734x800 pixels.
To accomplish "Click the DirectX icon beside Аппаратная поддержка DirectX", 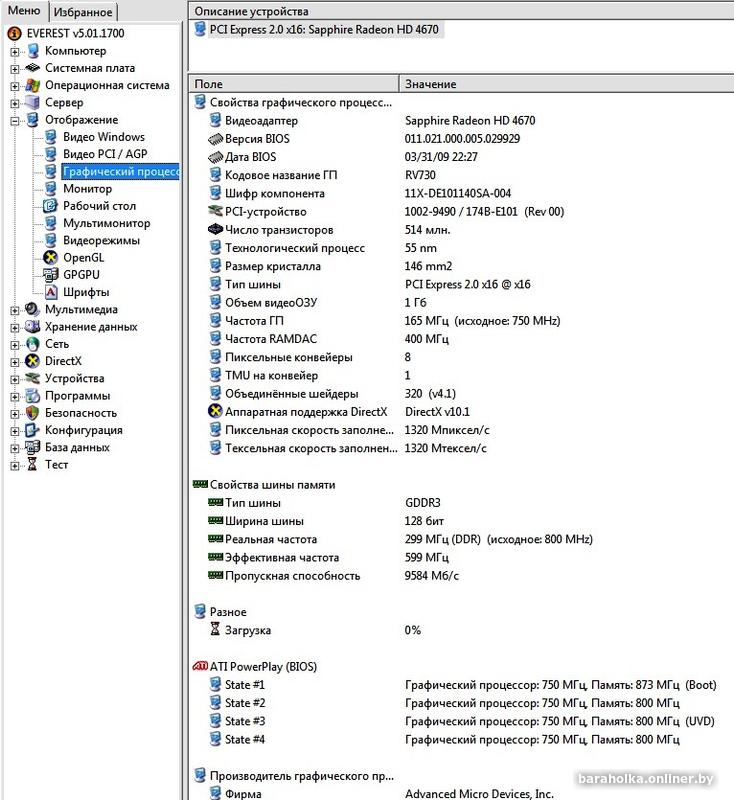I will 216,411.
